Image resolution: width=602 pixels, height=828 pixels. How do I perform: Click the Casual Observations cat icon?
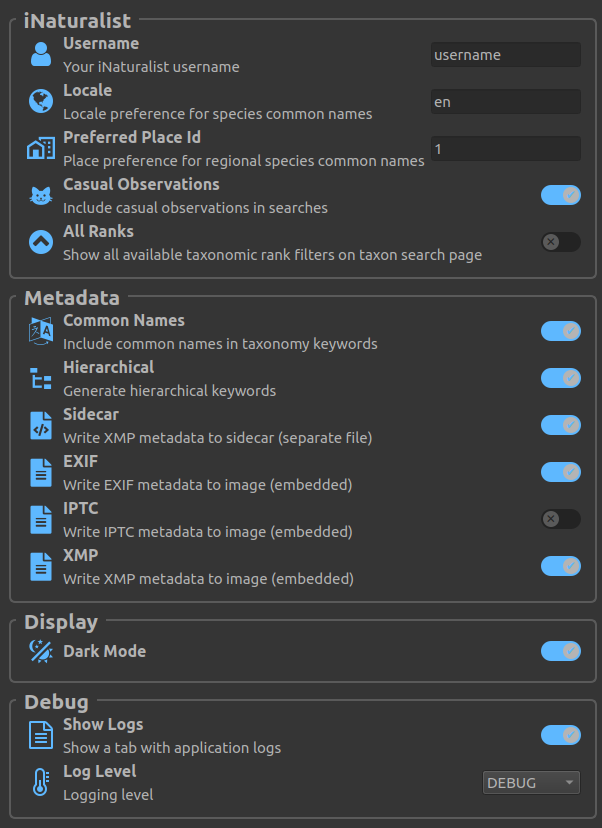(41, 196)
